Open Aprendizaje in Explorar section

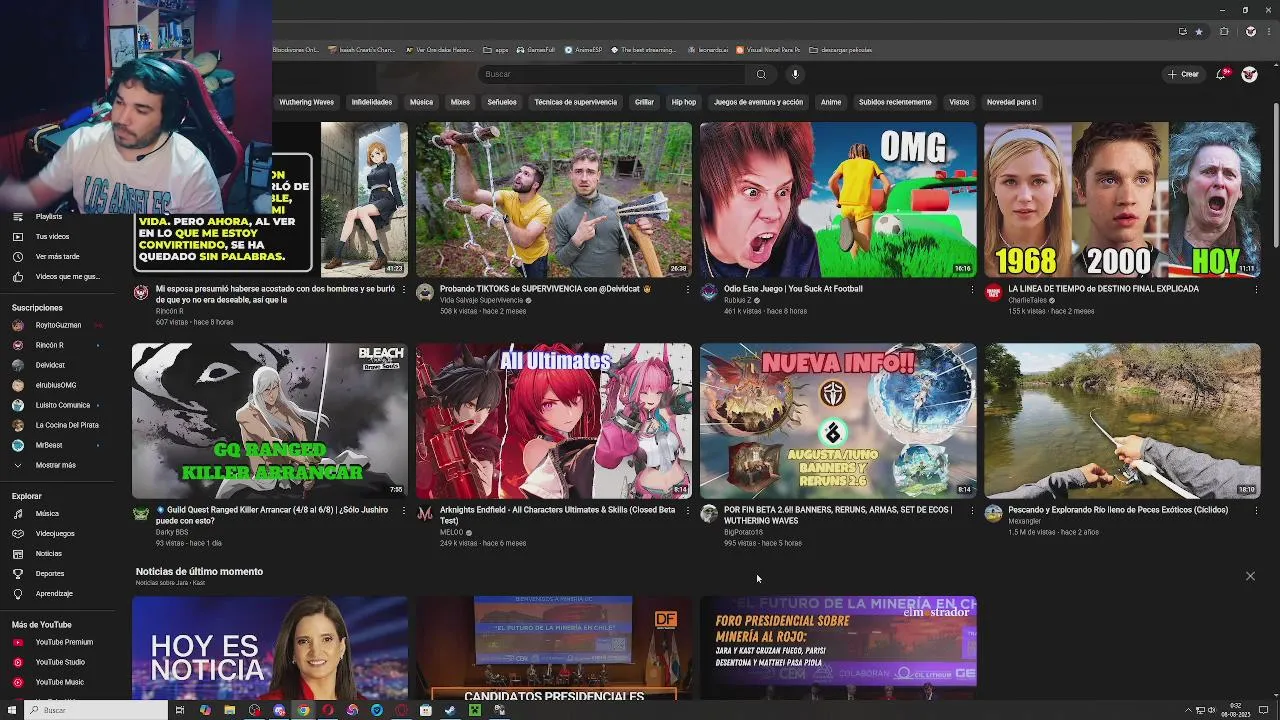(54, 594)
